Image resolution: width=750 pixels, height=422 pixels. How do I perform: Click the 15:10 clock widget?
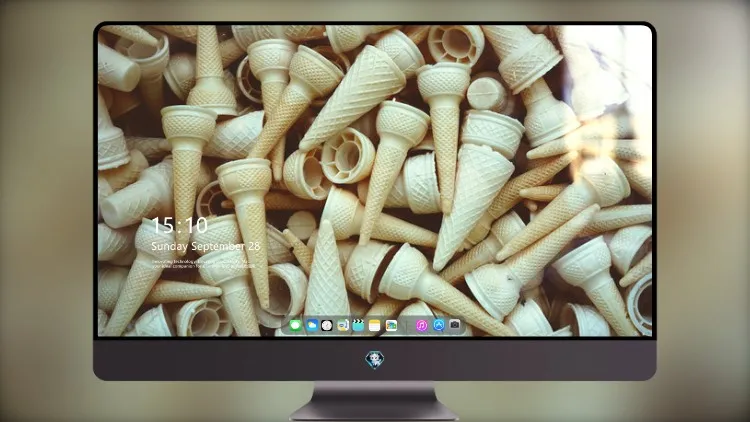click(179, 225)
